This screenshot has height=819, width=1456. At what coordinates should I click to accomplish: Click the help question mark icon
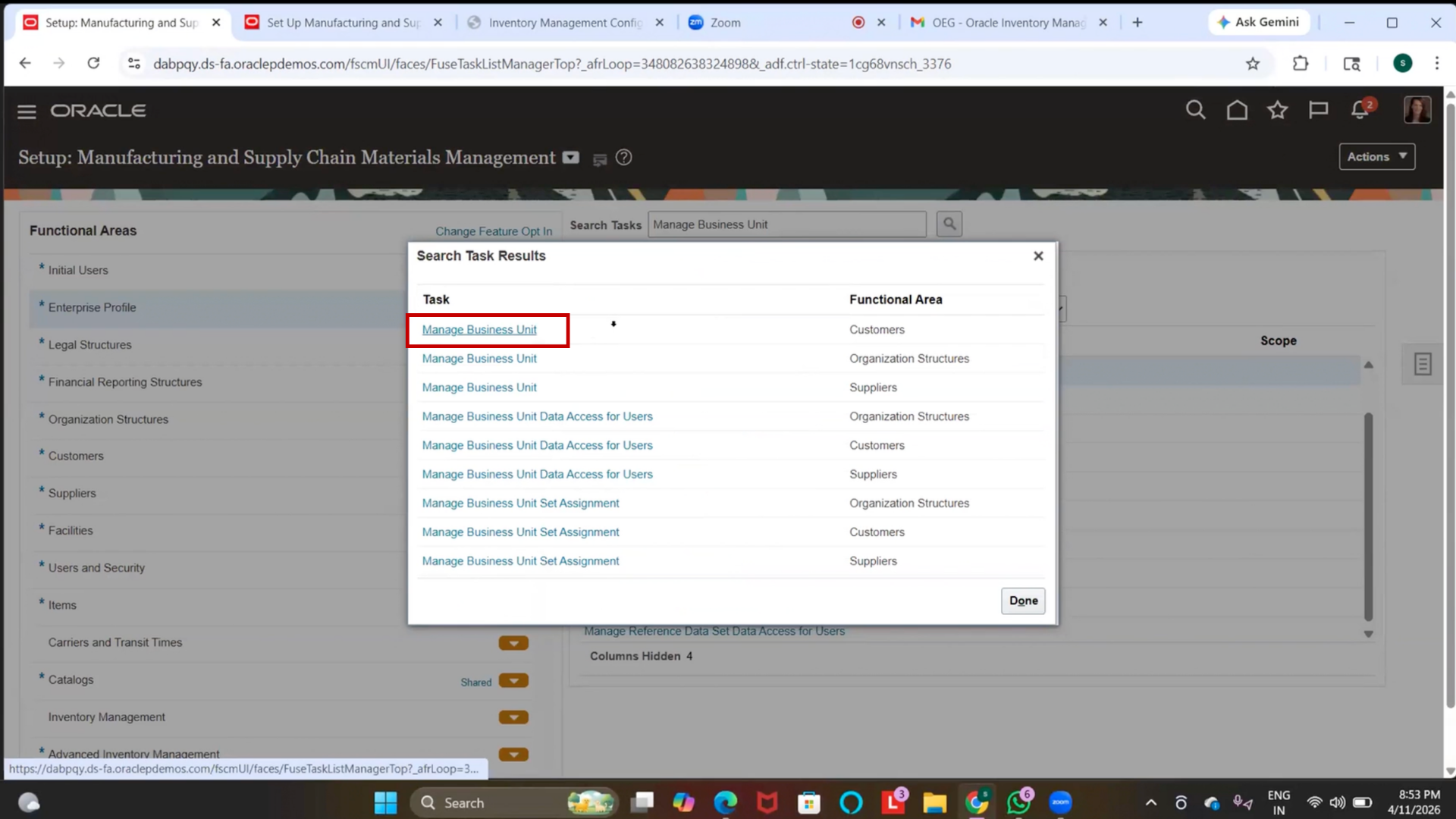coord(623,158)
